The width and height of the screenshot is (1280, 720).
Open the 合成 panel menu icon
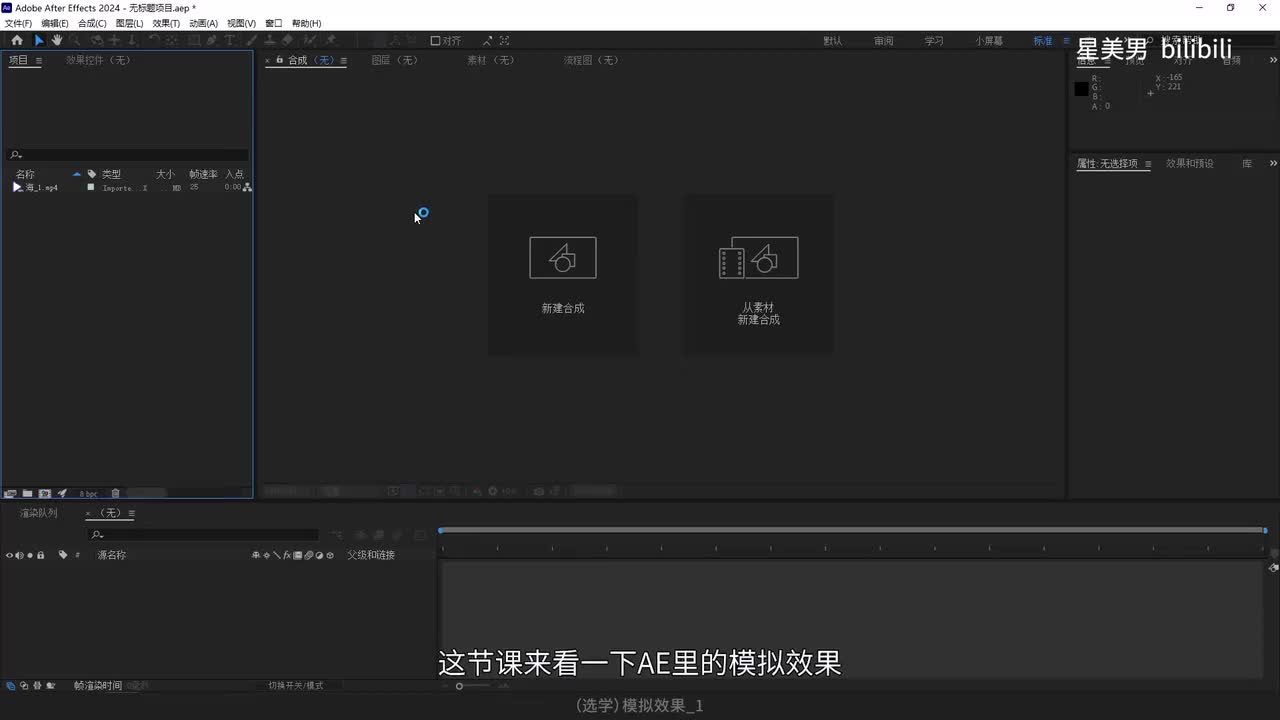pos(343,60)
